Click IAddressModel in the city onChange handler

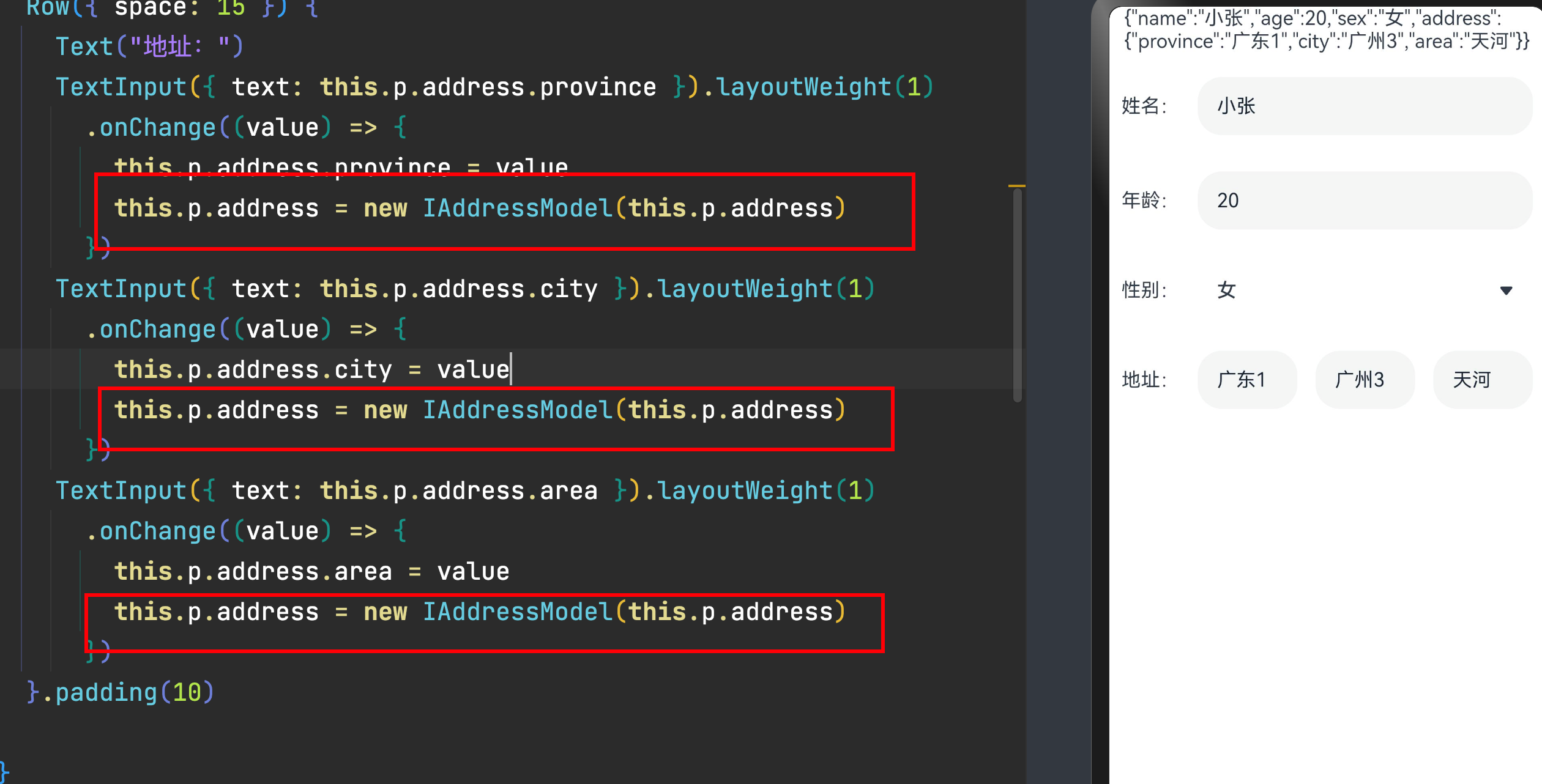(518, 410)
